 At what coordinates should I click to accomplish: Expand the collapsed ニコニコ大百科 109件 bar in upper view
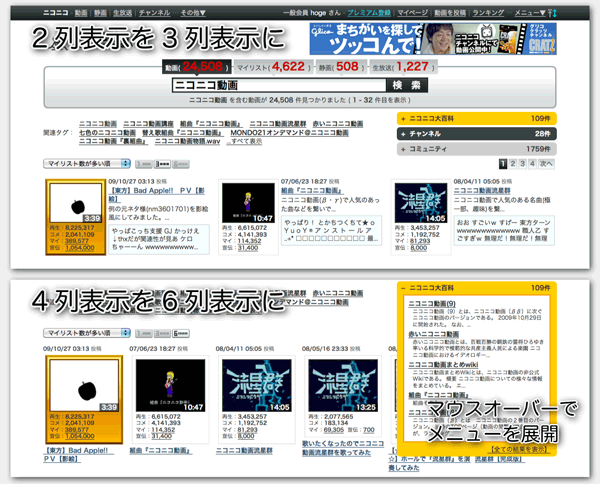[476, 119]
